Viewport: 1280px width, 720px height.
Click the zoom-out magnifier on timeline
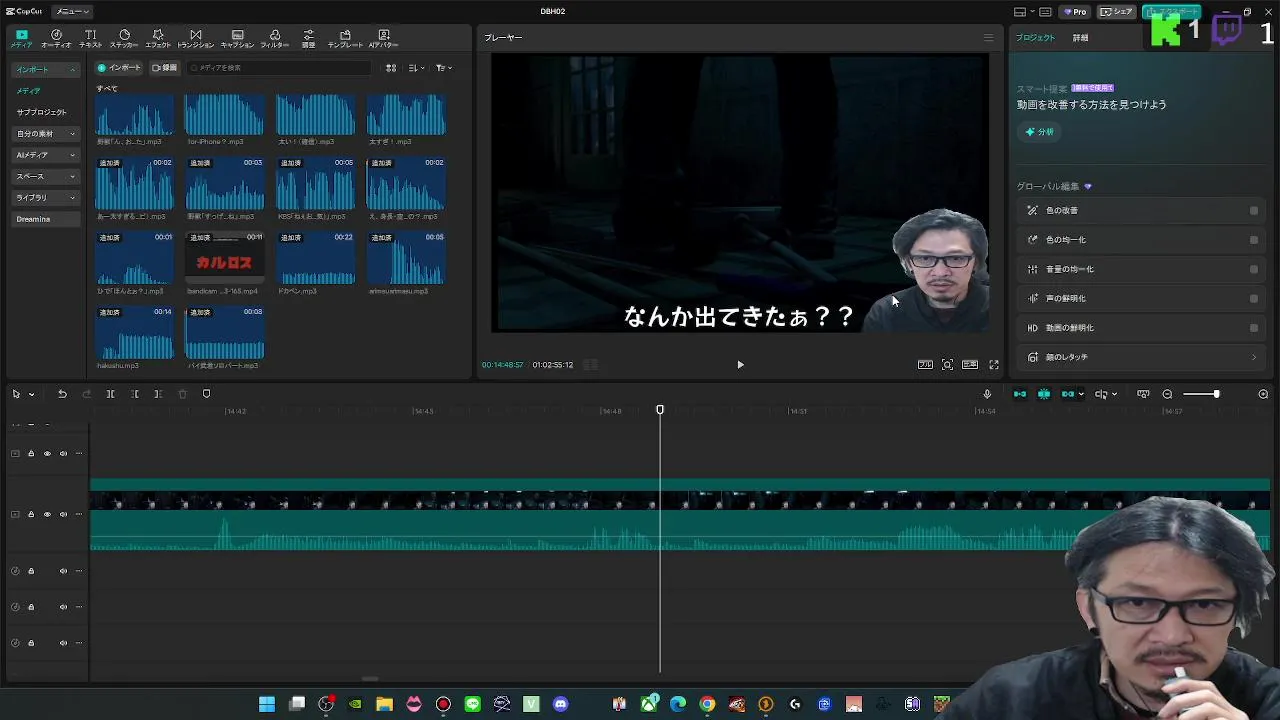1167,394
